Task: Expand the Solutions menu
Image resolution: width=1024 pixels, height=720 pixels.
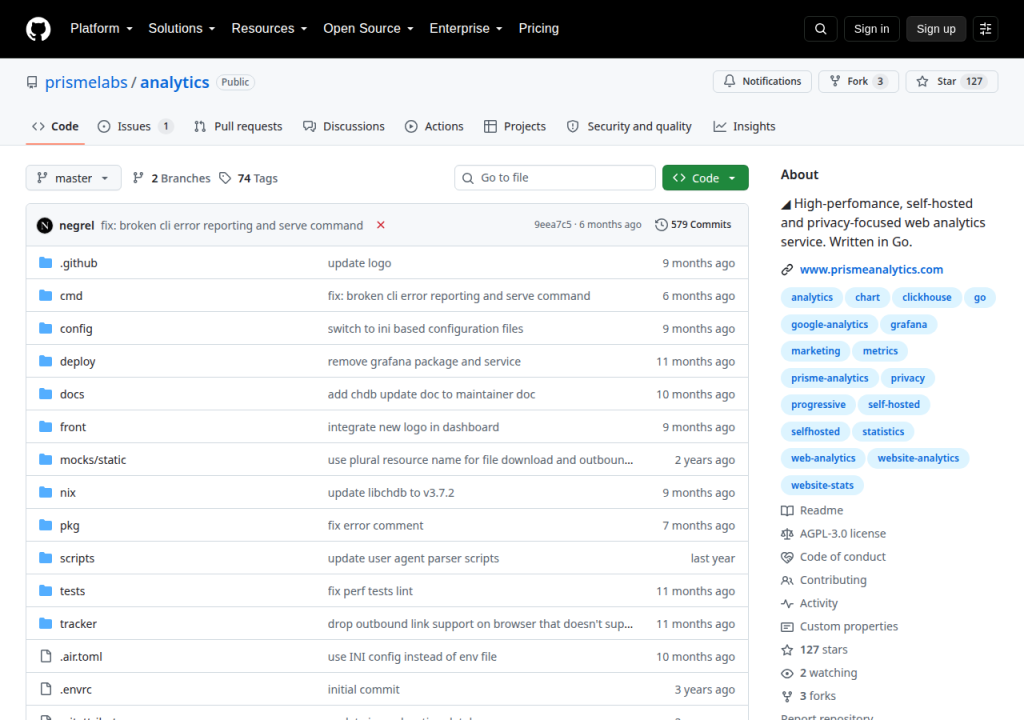Action: point(182,29)
